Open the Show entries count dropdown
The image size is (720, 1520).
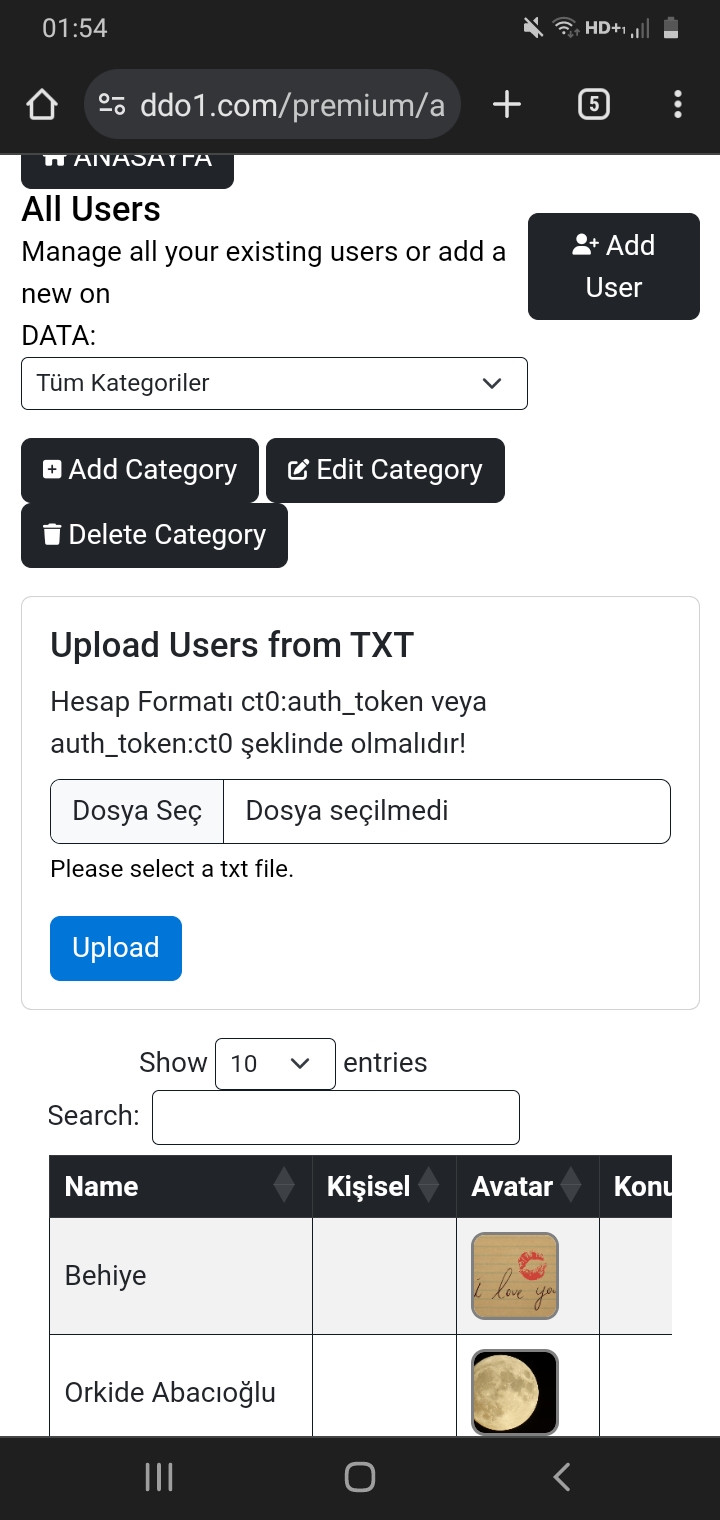275,1063
